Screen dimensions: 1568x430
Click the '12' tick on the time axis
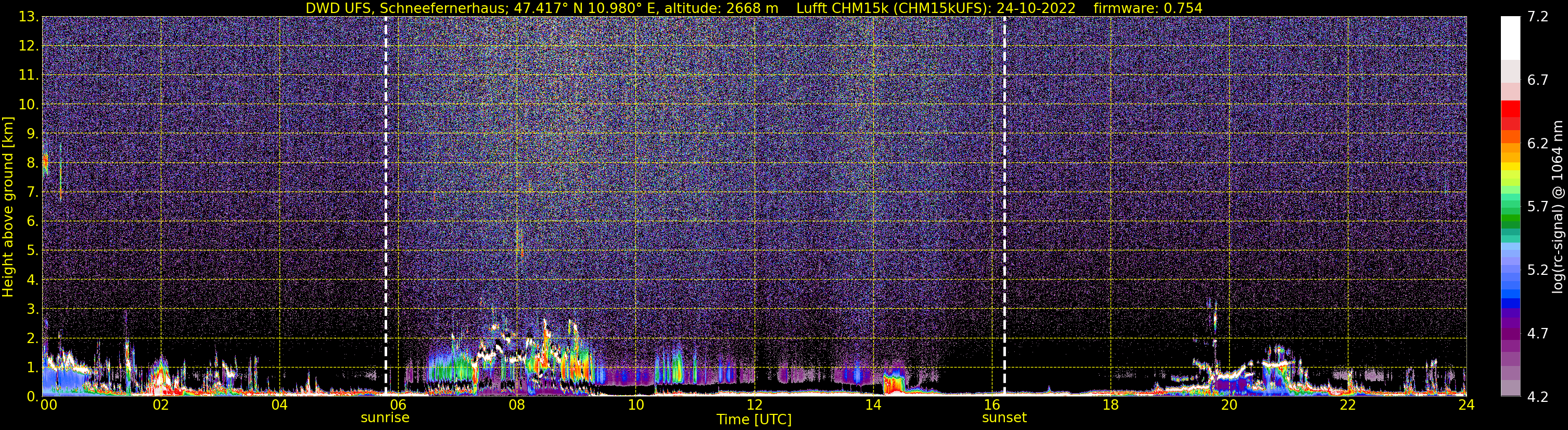754,405
